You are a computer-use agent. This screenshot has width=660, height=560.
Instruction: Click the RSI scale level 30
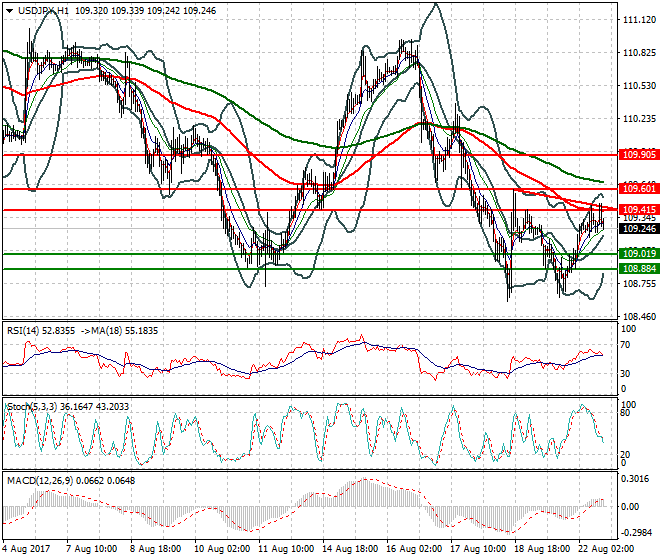(x=626, y=373)
